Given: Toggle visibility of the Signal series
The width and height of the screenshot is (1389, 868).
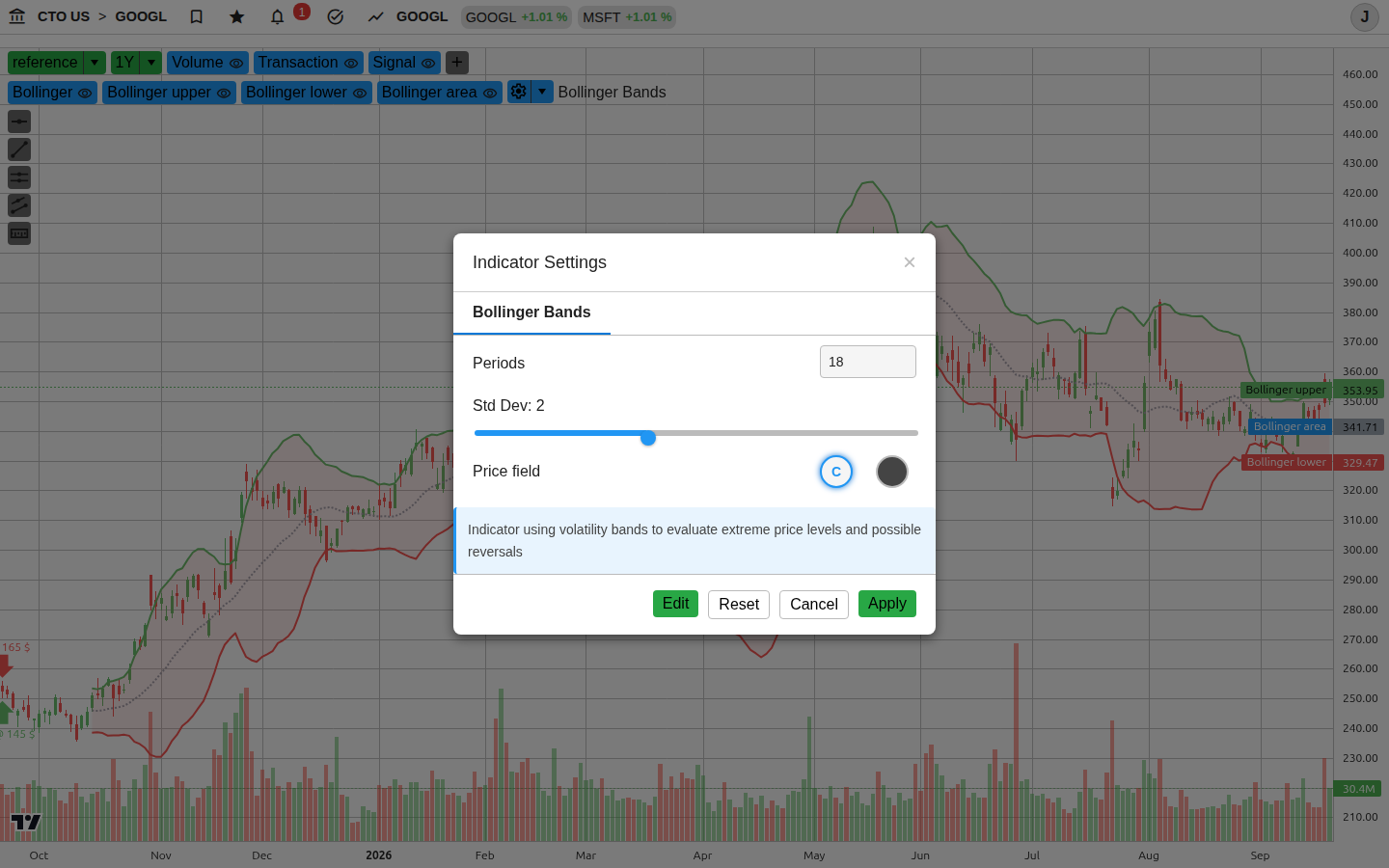Looking at the screenshot, I should (x=428, y=63).
